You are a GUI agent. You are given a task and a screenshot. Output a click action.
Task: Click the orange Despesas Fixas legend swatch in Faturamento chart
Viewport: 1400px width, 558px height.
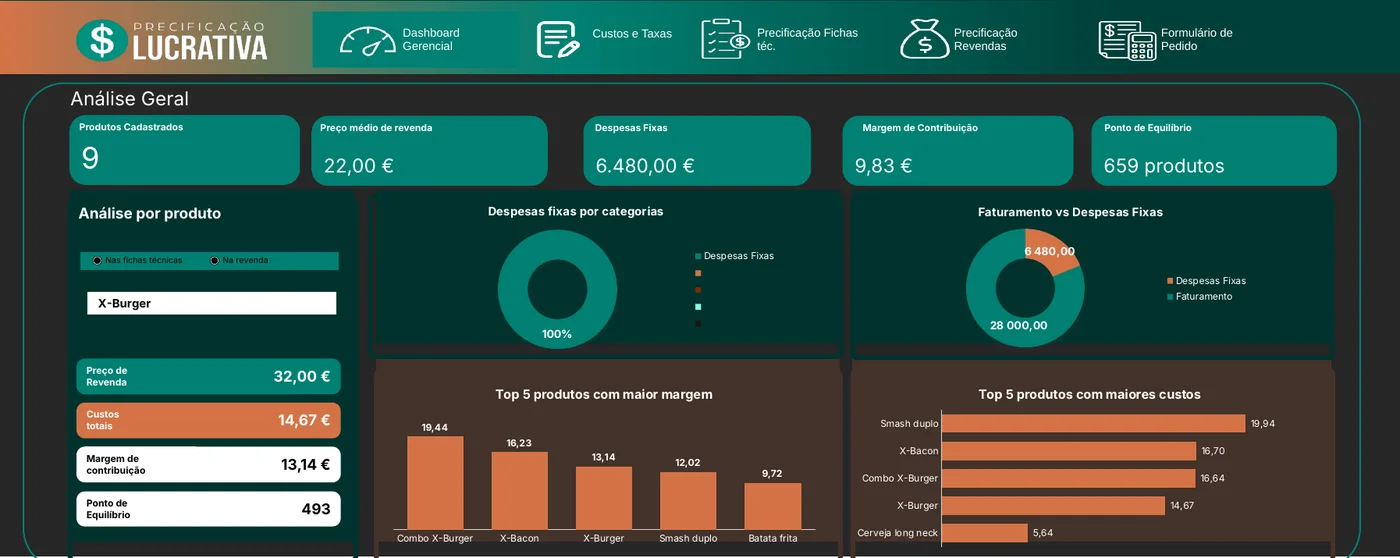1170,281
